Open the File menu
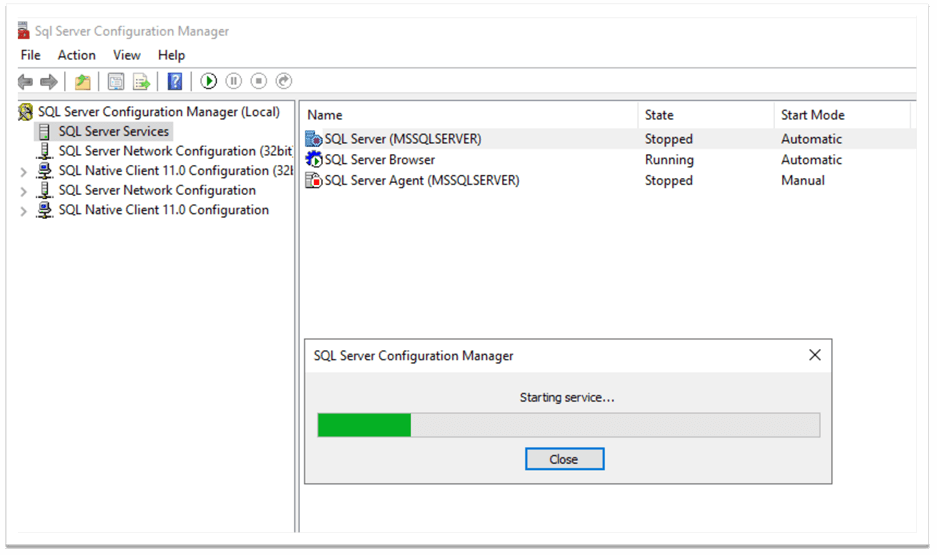This screenshot has width=937, height=555. pos(30,55)
